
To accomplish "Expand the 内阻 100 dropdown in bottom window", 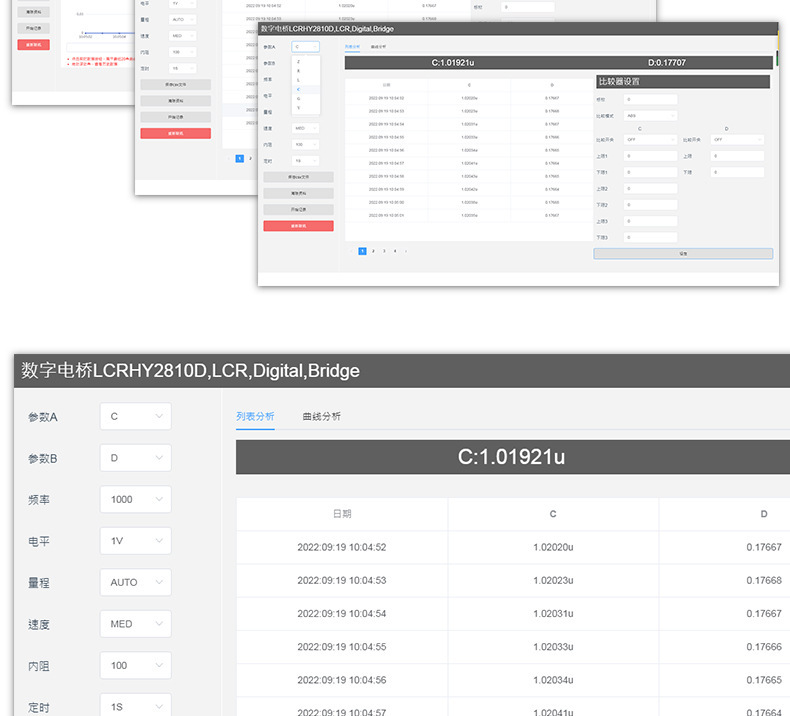I will (x=136, y=665).
